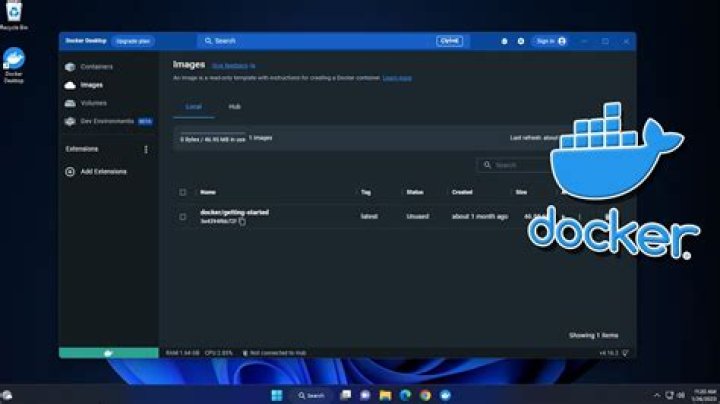Open the Extensions three-dot menu
The height and width of the screenshot is (404, 720).
146,149
